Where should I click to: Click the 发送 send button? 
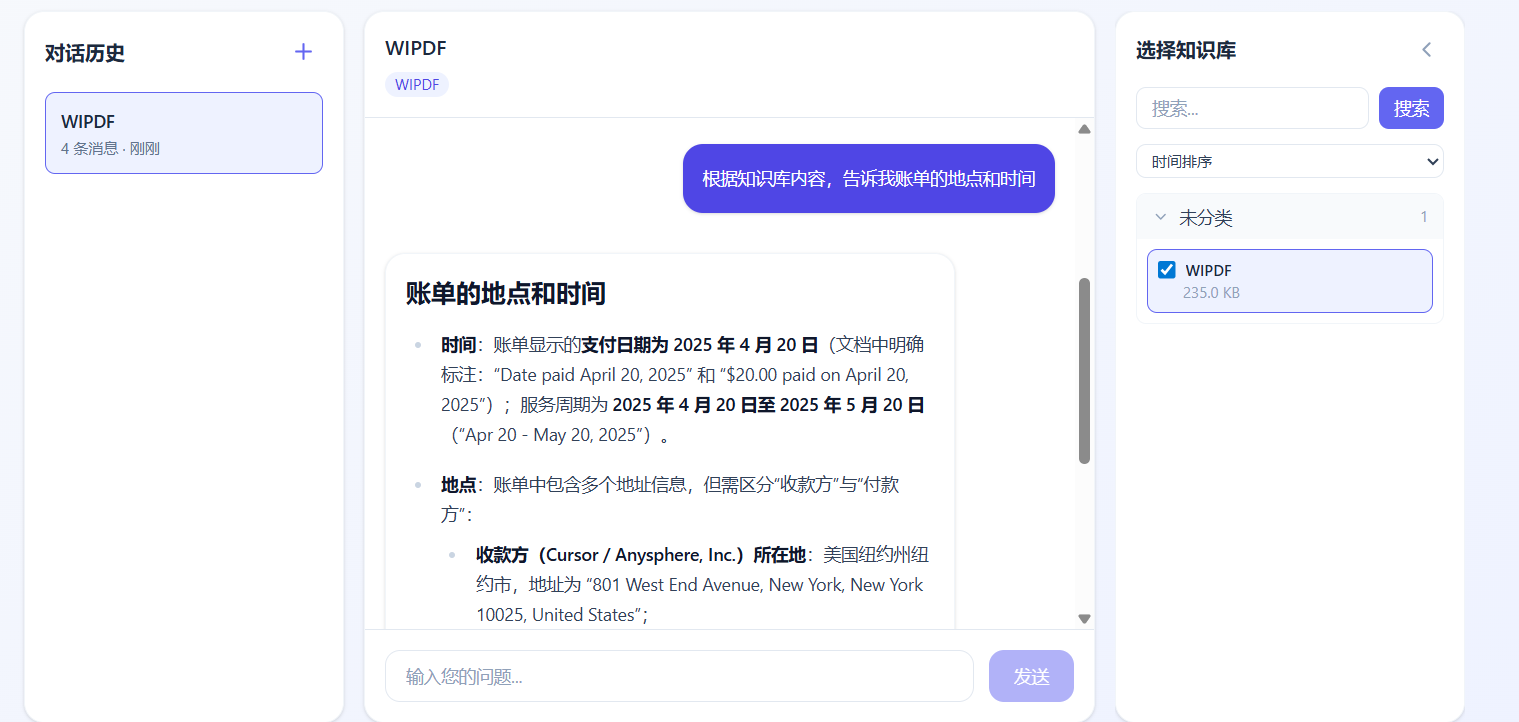[1031, 676]
